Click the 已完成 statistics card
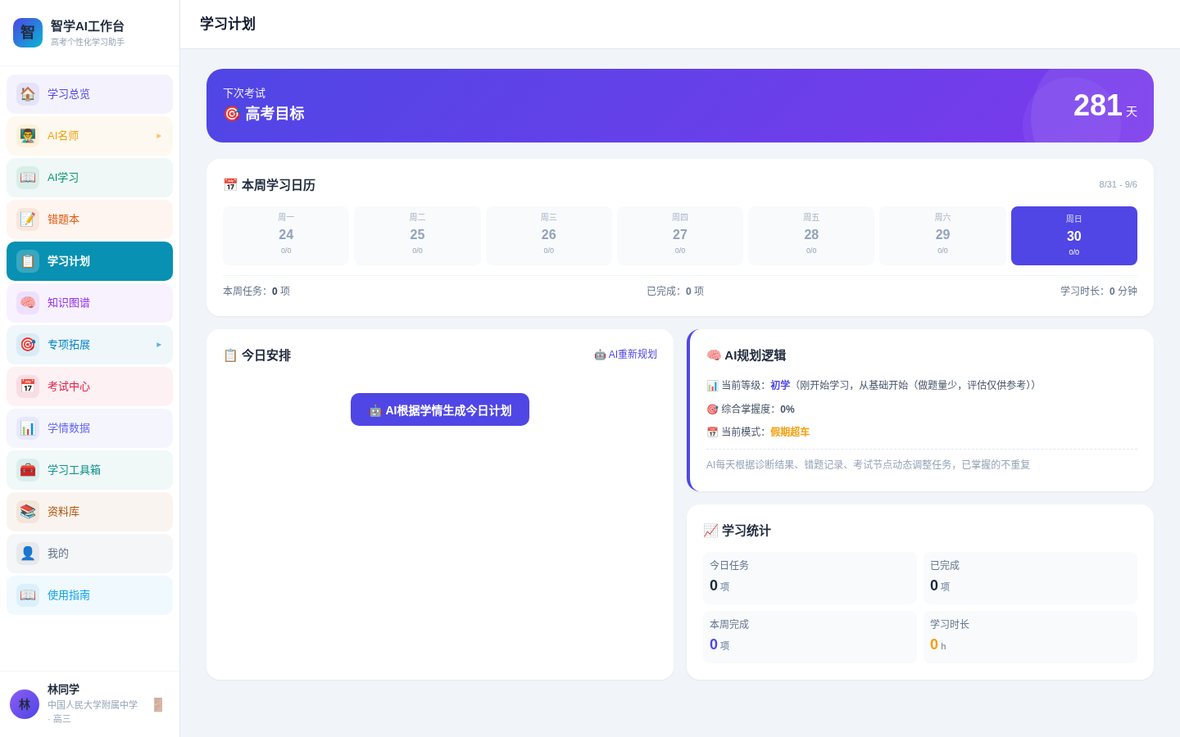The width and height of the screenshot is (1180, 737). click(1029, 577)
